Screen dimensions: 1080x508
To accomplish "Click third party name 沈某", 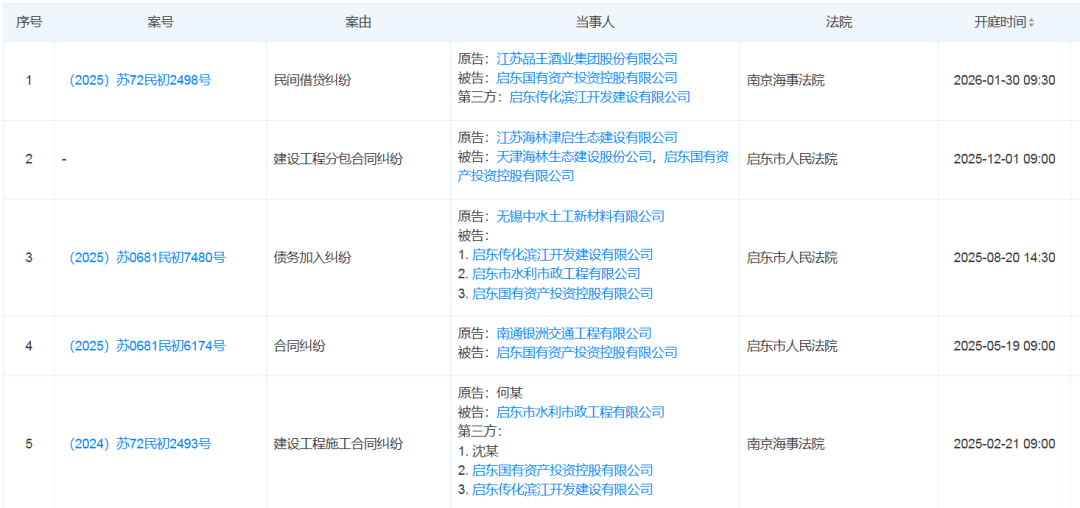I will pyautogui.click(x=485, y=451).
